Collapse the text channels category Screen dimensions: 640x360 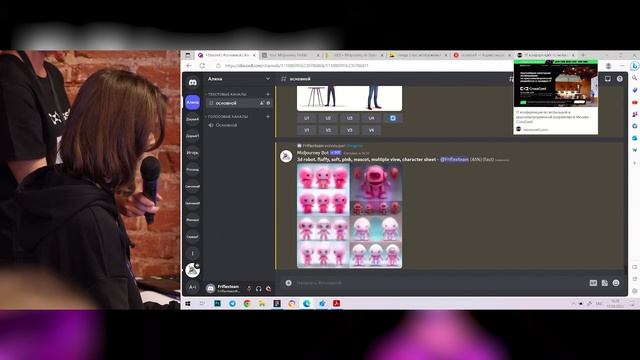pyautogui.click(x=227, y=94)
